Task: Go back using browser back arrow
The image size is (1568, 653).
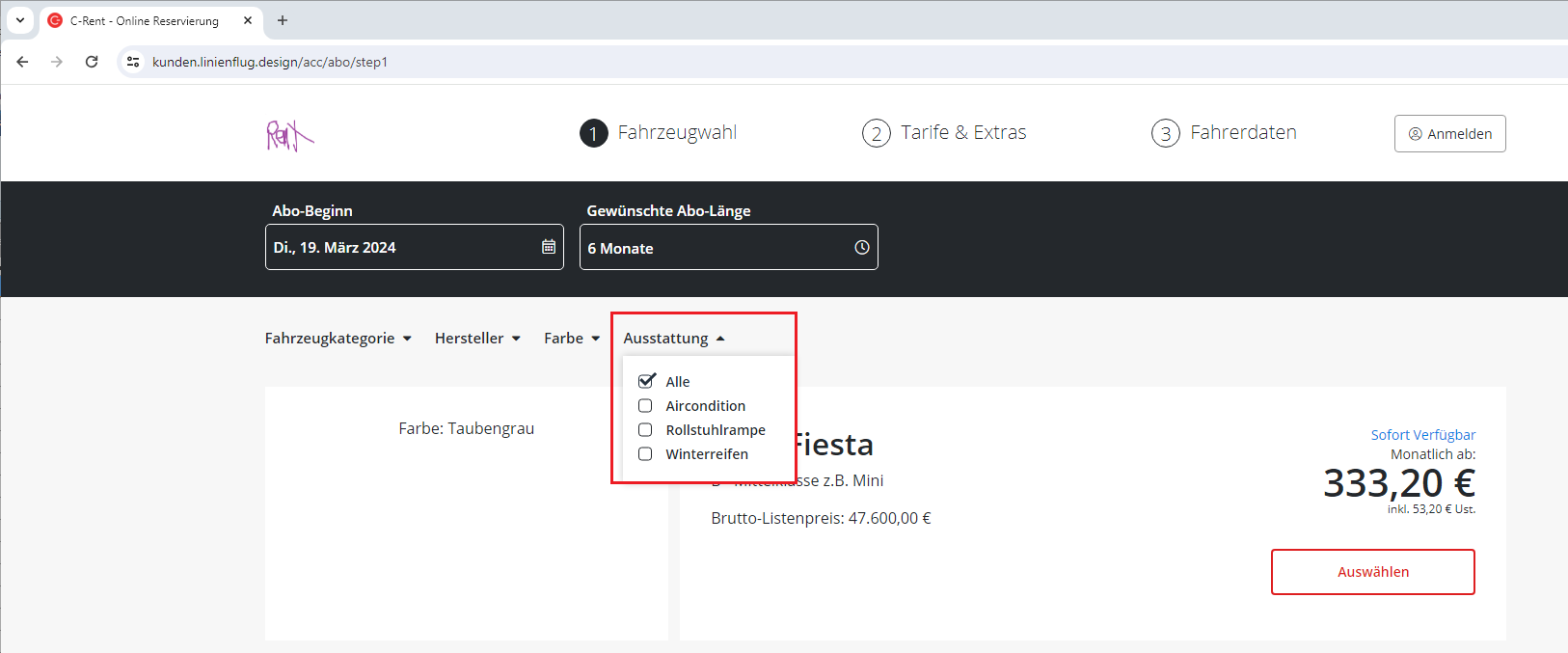Action: [x=22, y=62]
